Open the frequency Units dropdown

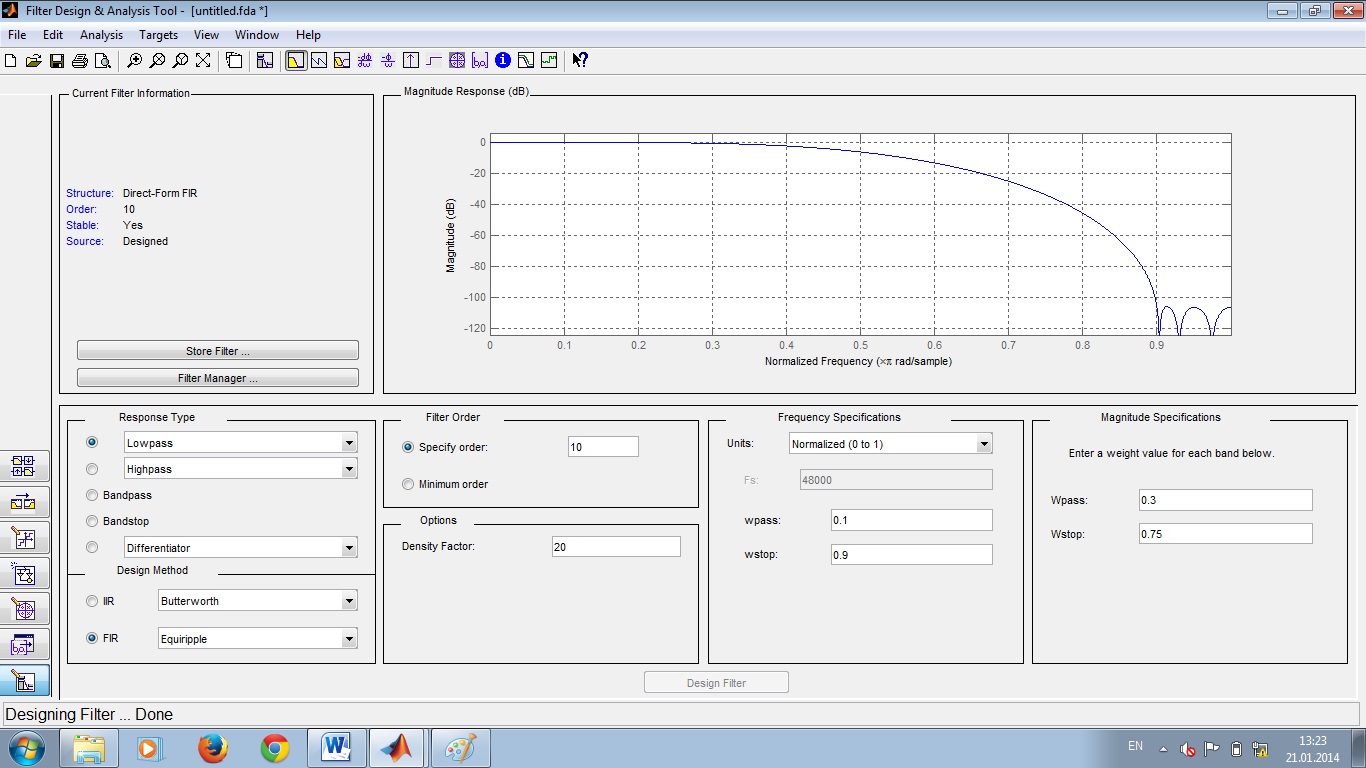(x=984, y=444)
